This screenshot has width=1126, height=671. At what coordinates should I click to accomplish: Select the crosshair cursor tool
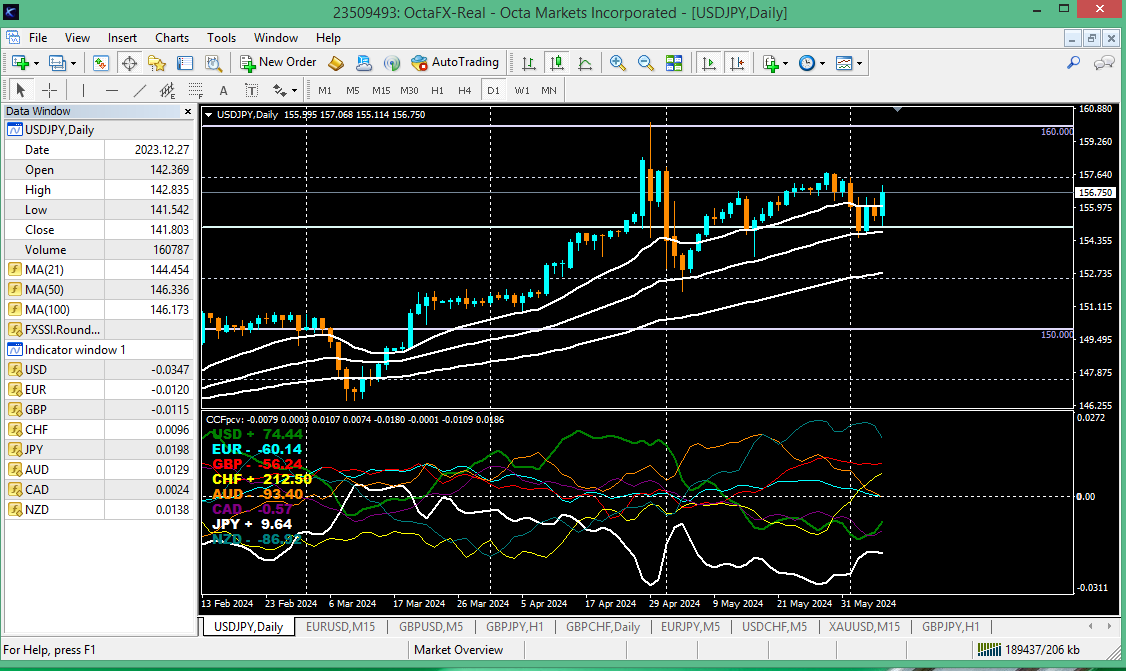tap(49, 91)
